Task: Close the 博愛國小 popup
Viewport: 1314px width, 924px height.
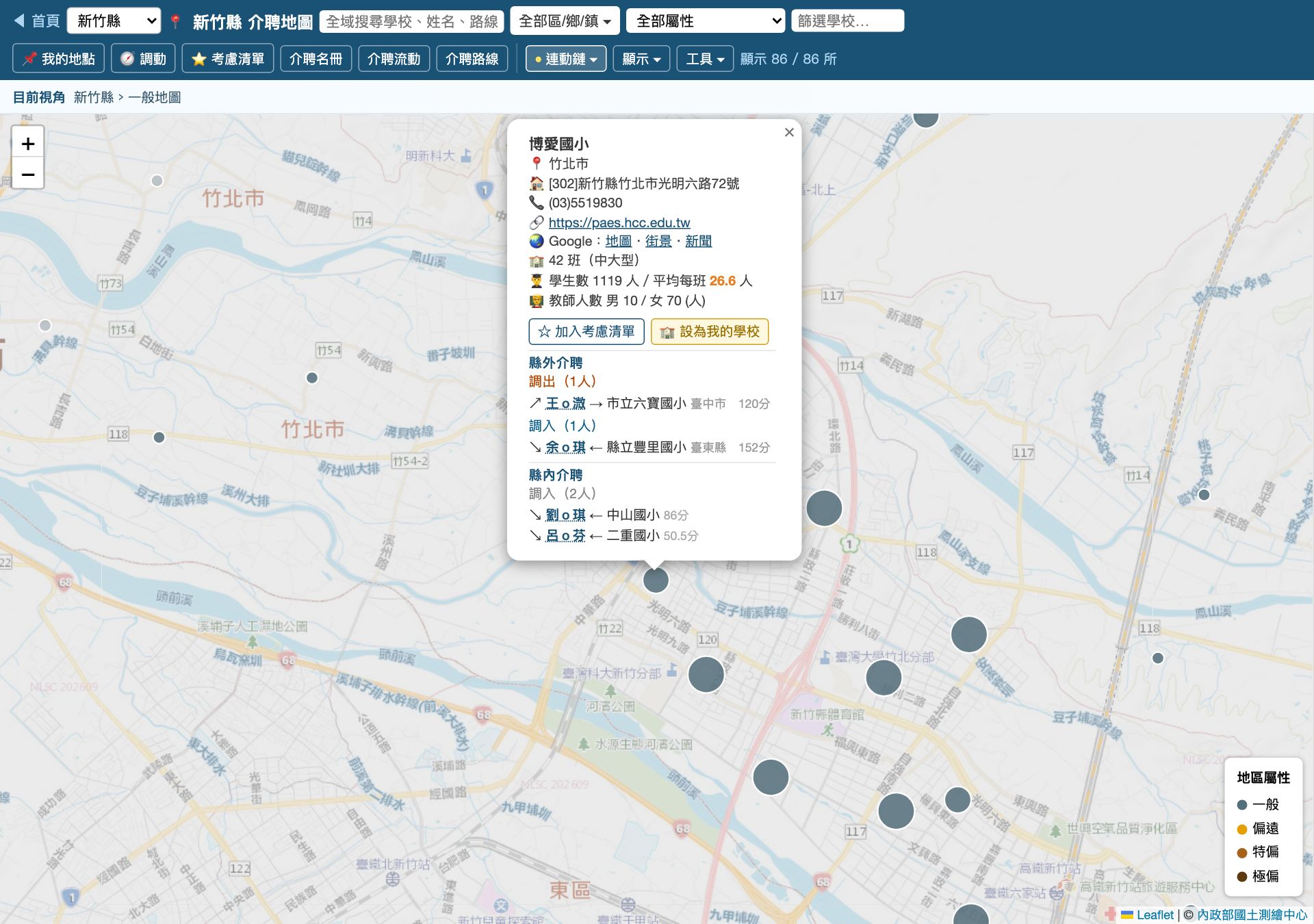Action: coord(789,132)
